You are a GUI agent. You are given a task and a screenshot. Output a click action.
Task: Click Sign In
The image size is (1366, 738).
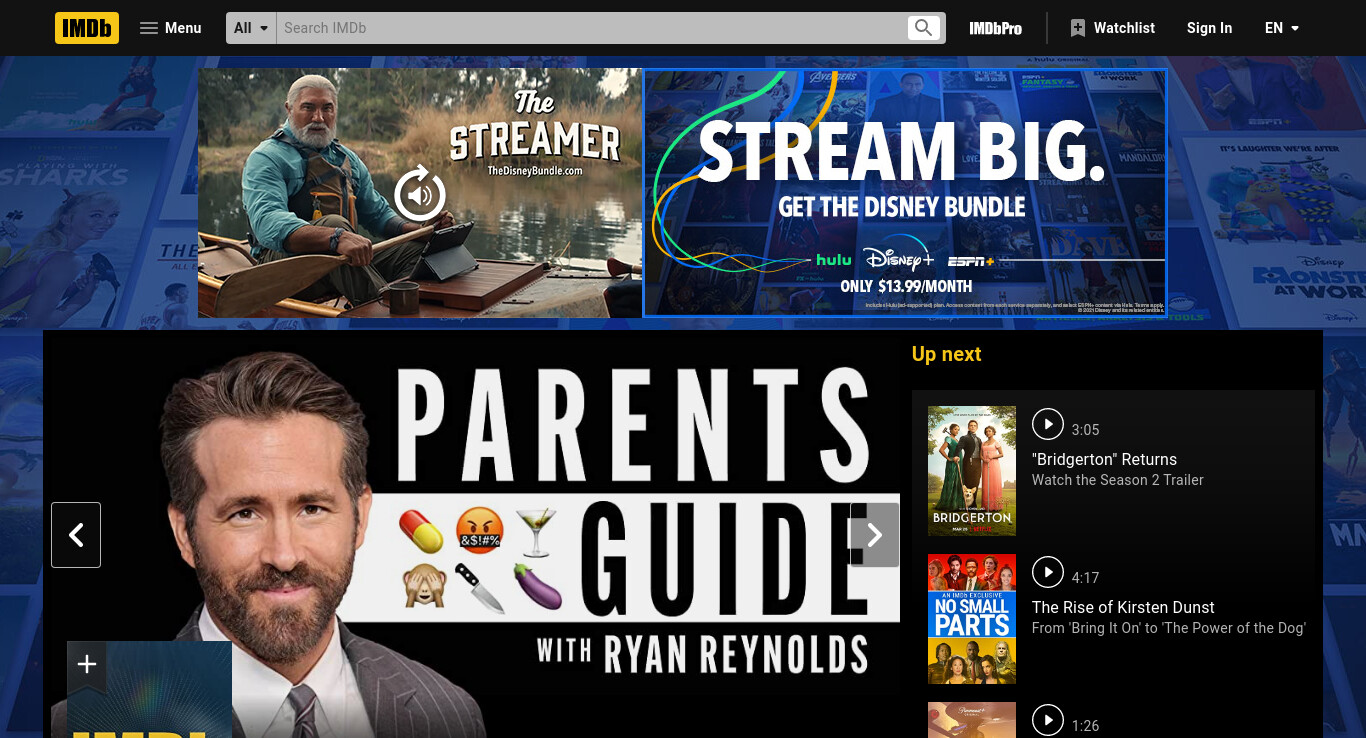[x=1209, y=28]
